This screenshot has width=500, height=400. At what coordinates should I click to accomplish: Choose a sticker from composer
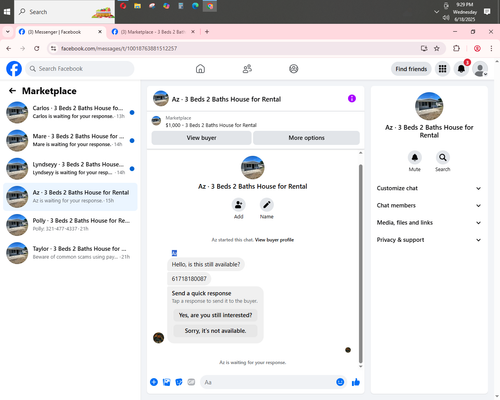coord(179,382)
